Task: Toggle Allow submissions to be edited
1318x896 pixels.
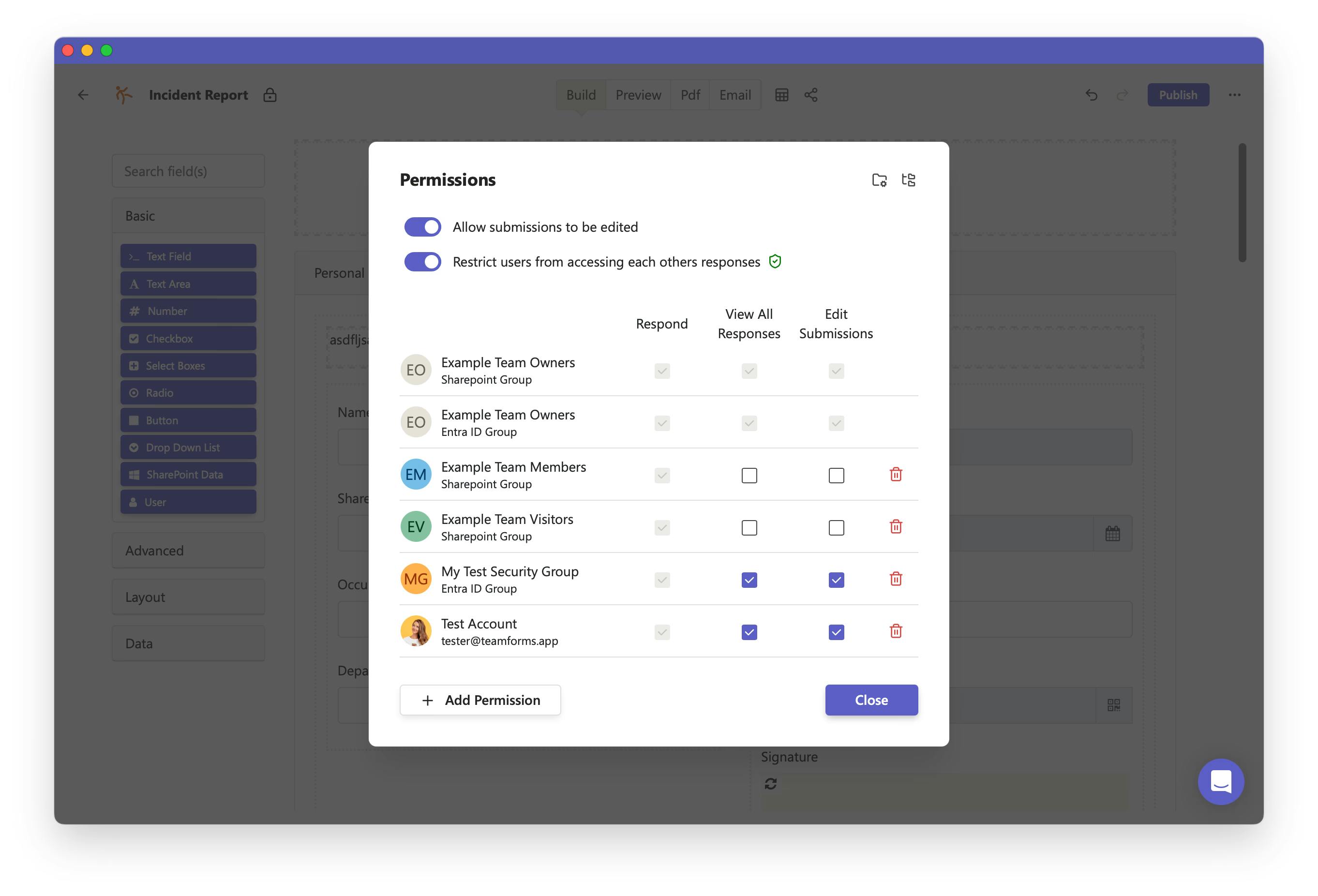Action: [x=422, y=227]
